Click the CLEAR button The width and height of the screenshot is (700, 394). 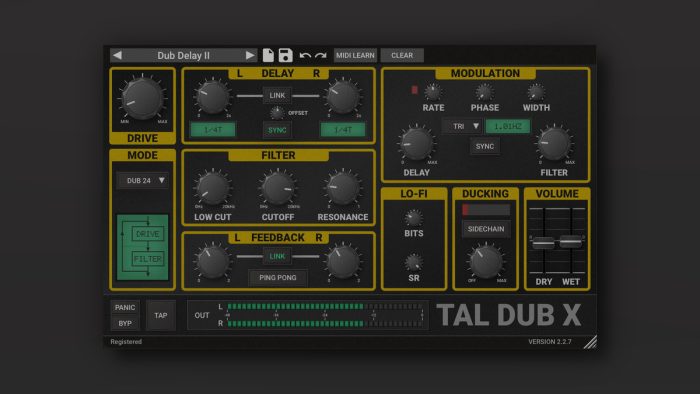[x=402, y=55]
